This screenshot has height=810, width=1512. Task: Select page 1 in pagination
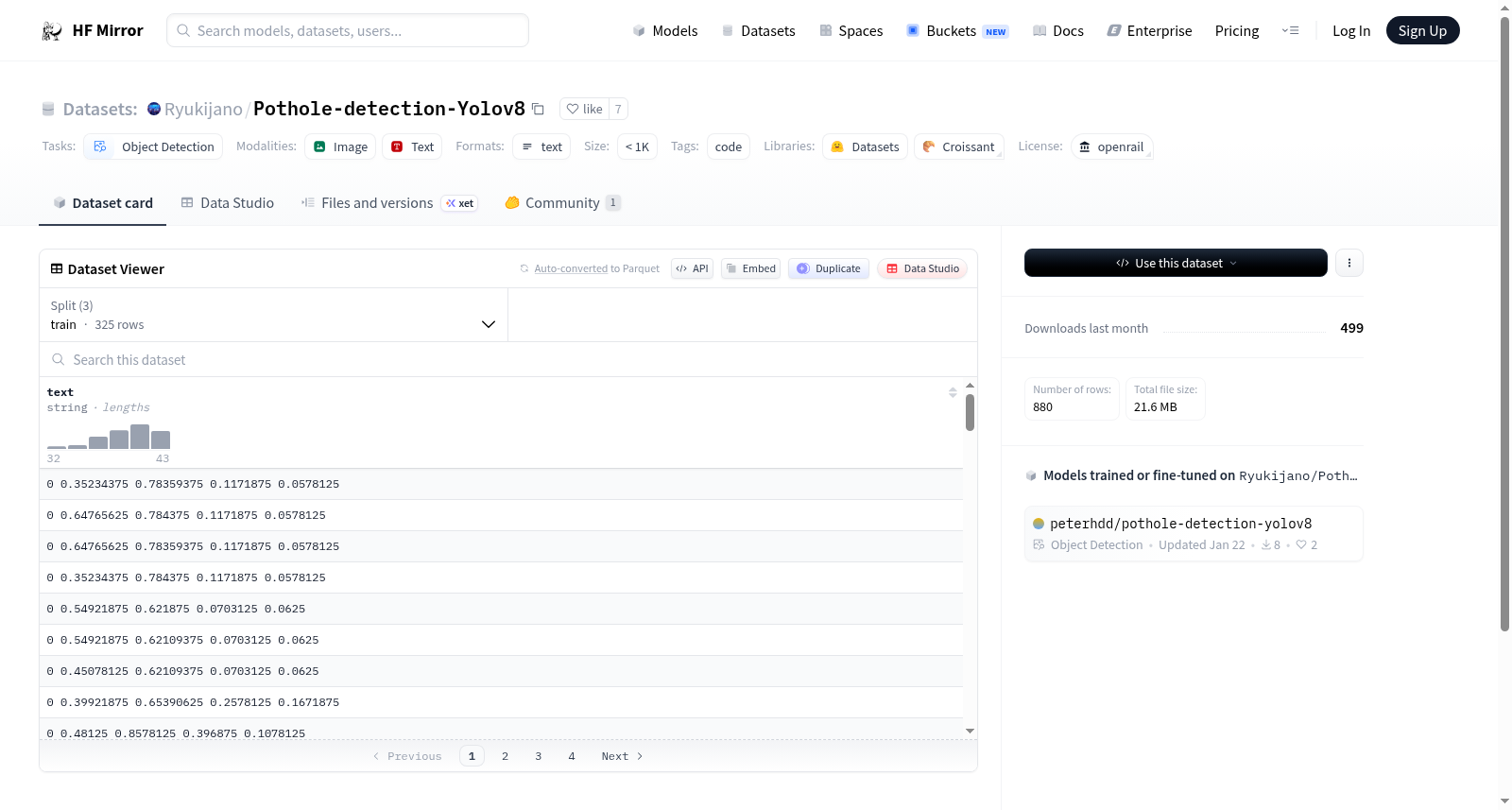pos(472,756)
